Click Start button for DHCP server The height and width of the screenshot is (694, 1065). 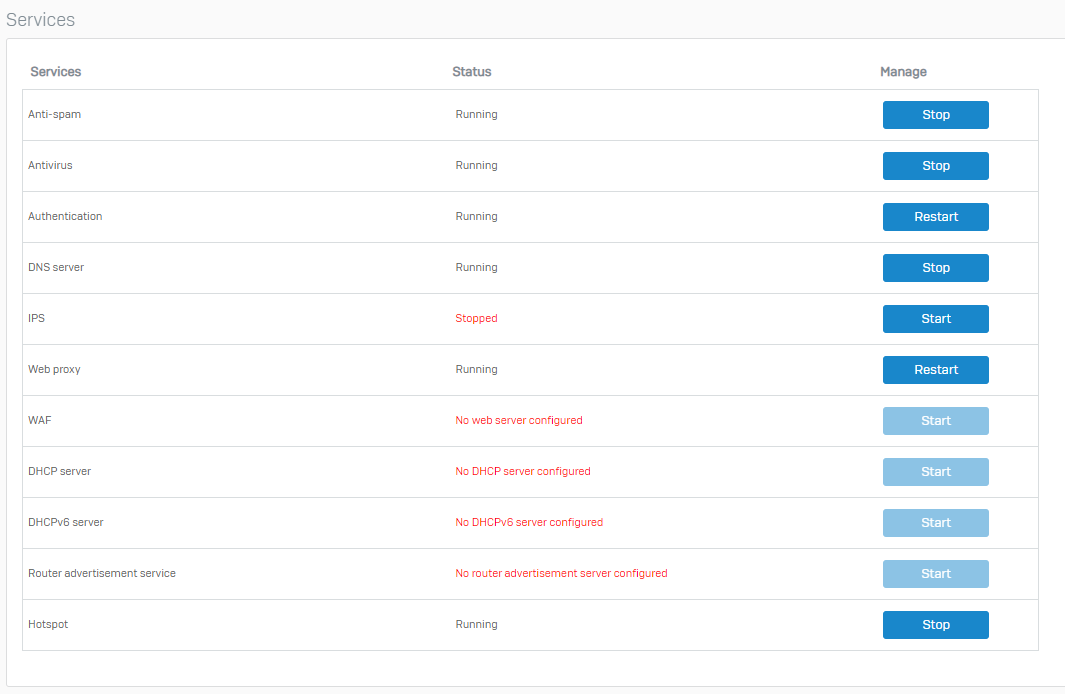[x=935, y=471]
